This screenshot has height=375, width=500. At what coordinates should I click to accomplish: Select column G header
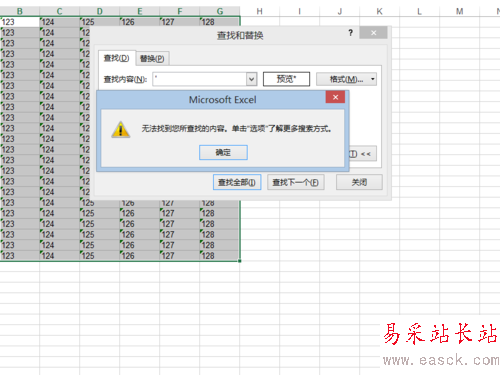coord(219,11)
